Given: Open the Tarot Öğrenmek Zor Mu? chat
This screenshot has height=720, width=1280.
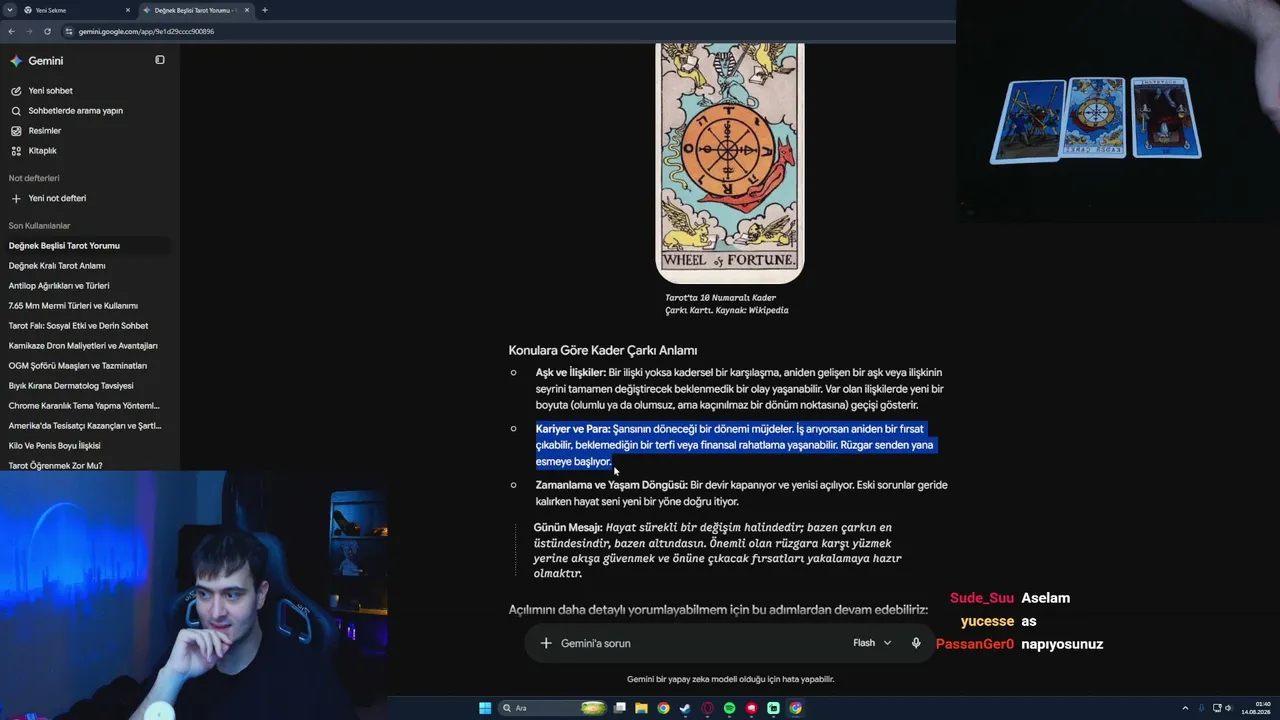Looking at the screenshot, I should (55, 466).
